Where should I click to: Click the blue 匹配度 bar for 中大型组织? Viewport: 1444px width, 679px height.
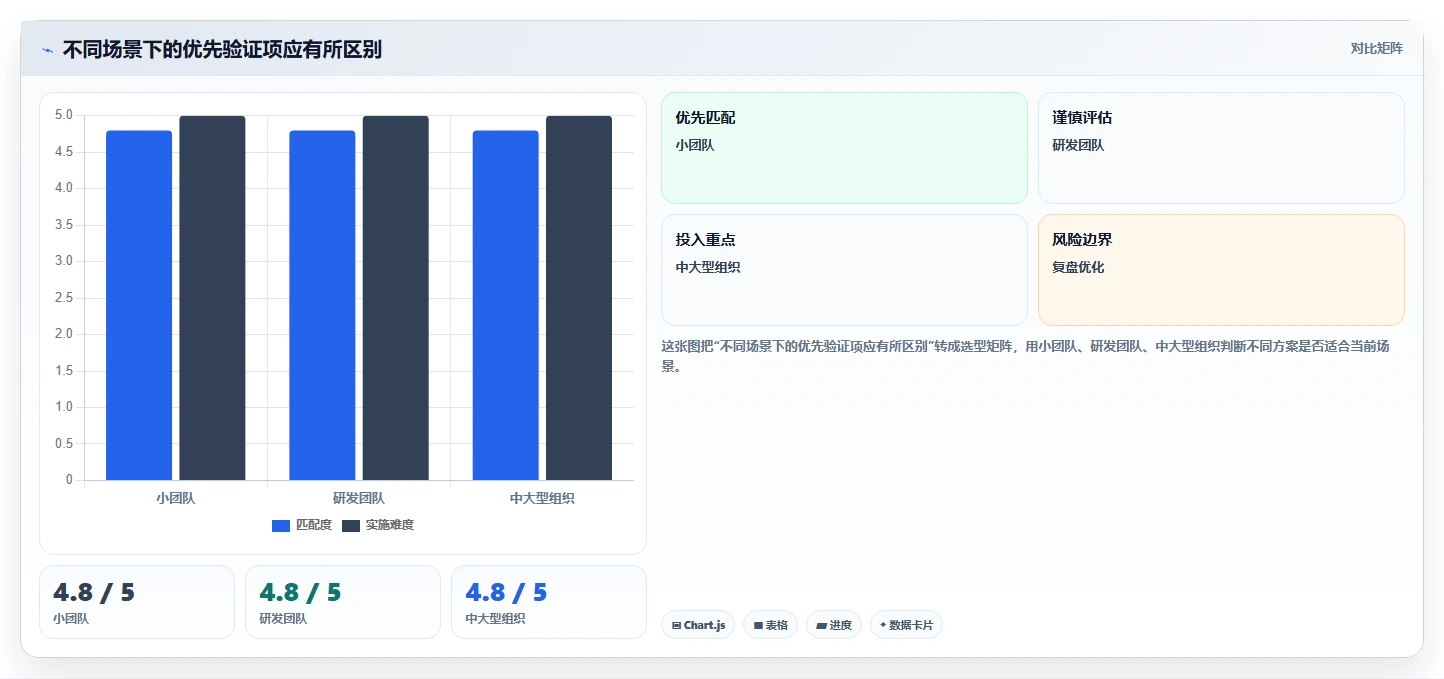click(505, 305)
